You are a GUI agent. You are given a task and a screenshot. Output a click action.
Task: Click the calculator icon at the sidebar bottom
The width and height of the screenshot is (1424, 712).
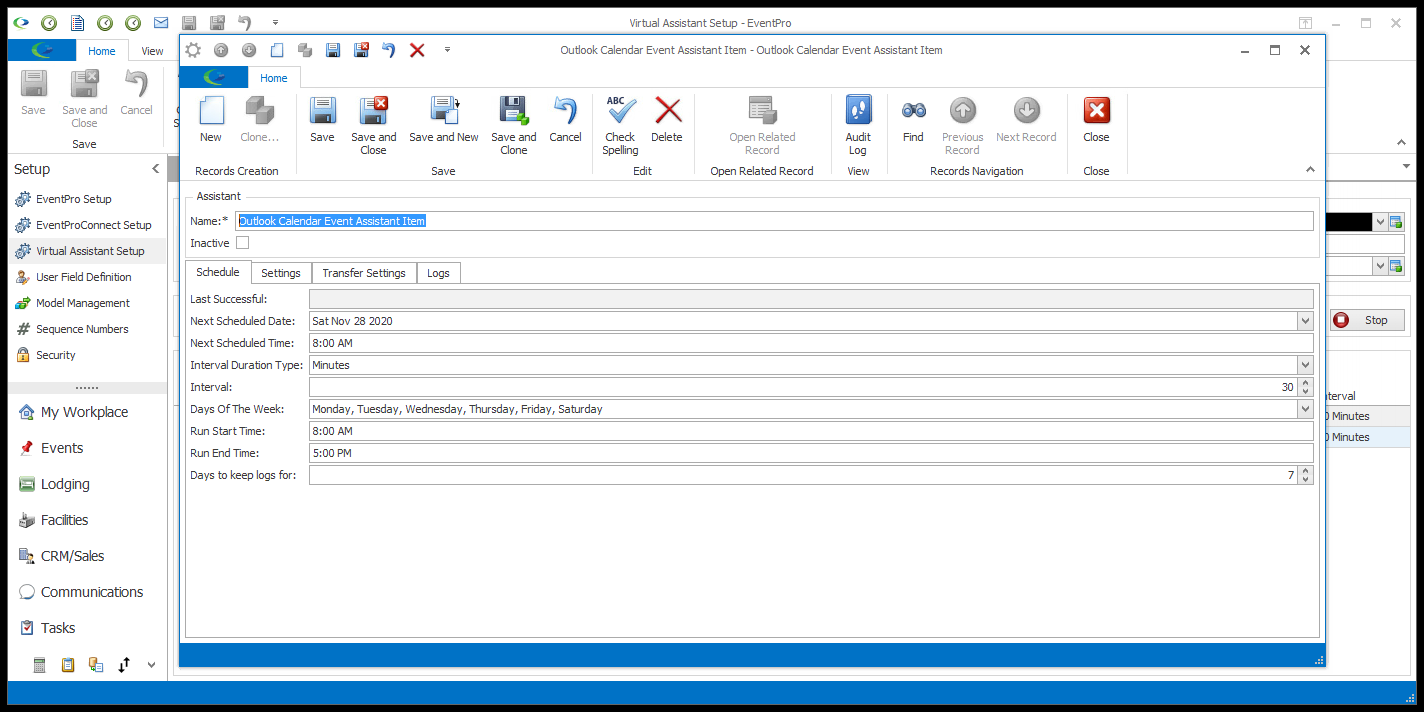(40, 664)
